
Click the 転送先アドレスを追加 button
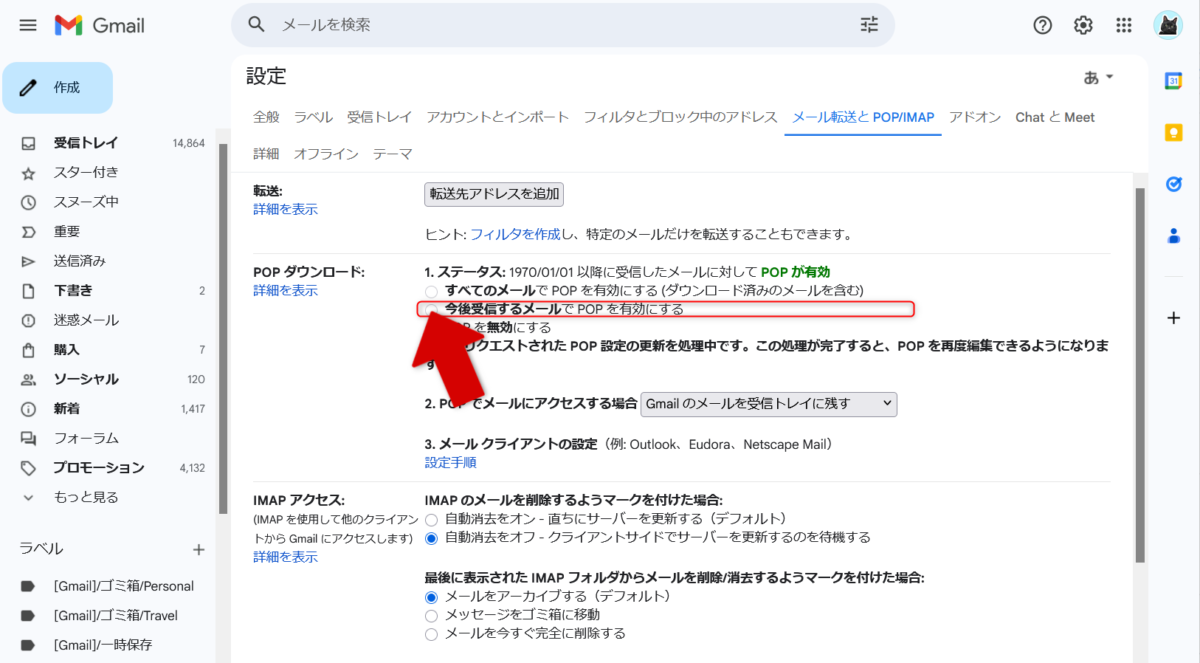coord(494,194)
